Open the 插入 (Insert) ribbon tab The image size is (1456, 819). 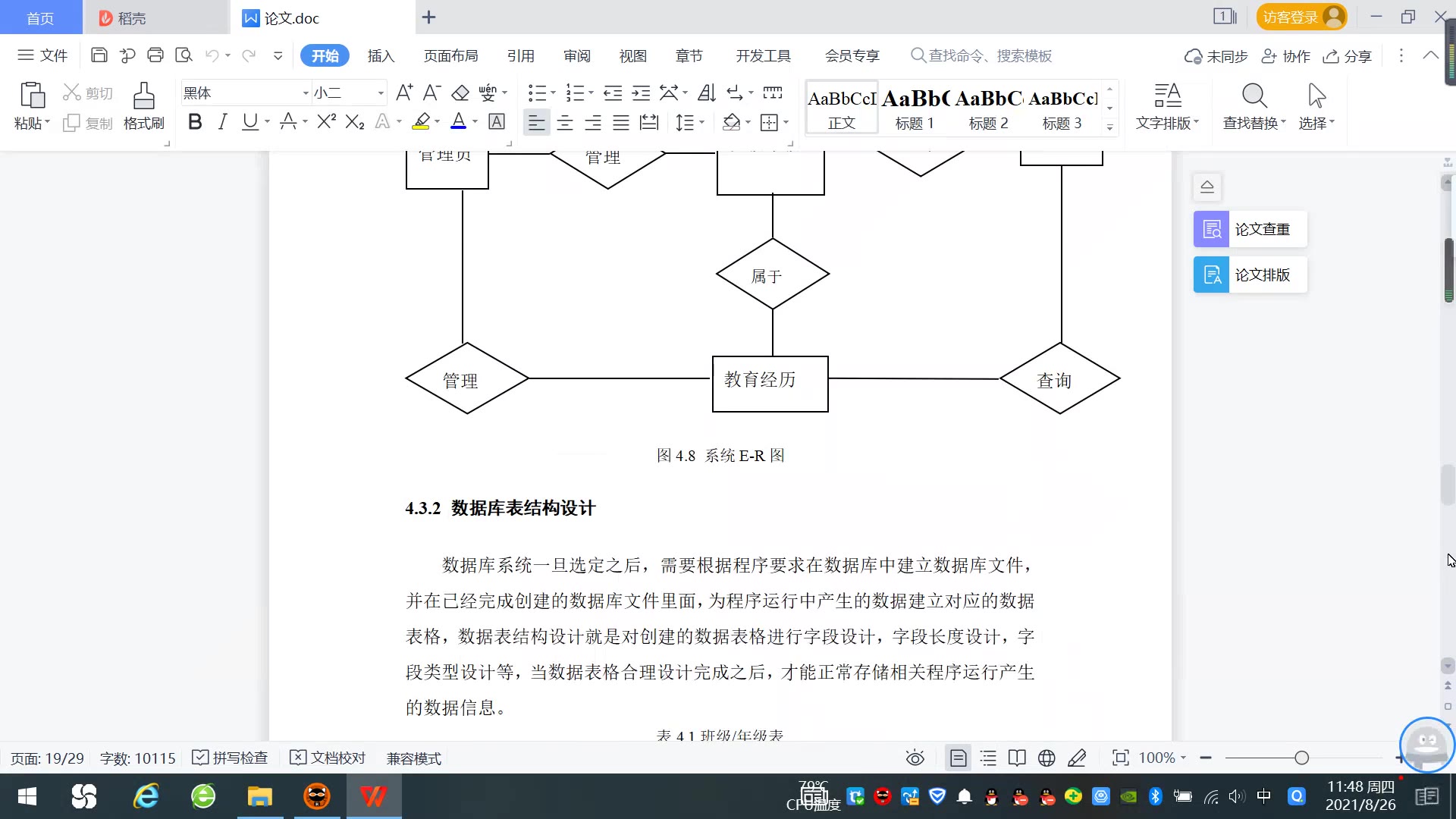pos(381,56)
